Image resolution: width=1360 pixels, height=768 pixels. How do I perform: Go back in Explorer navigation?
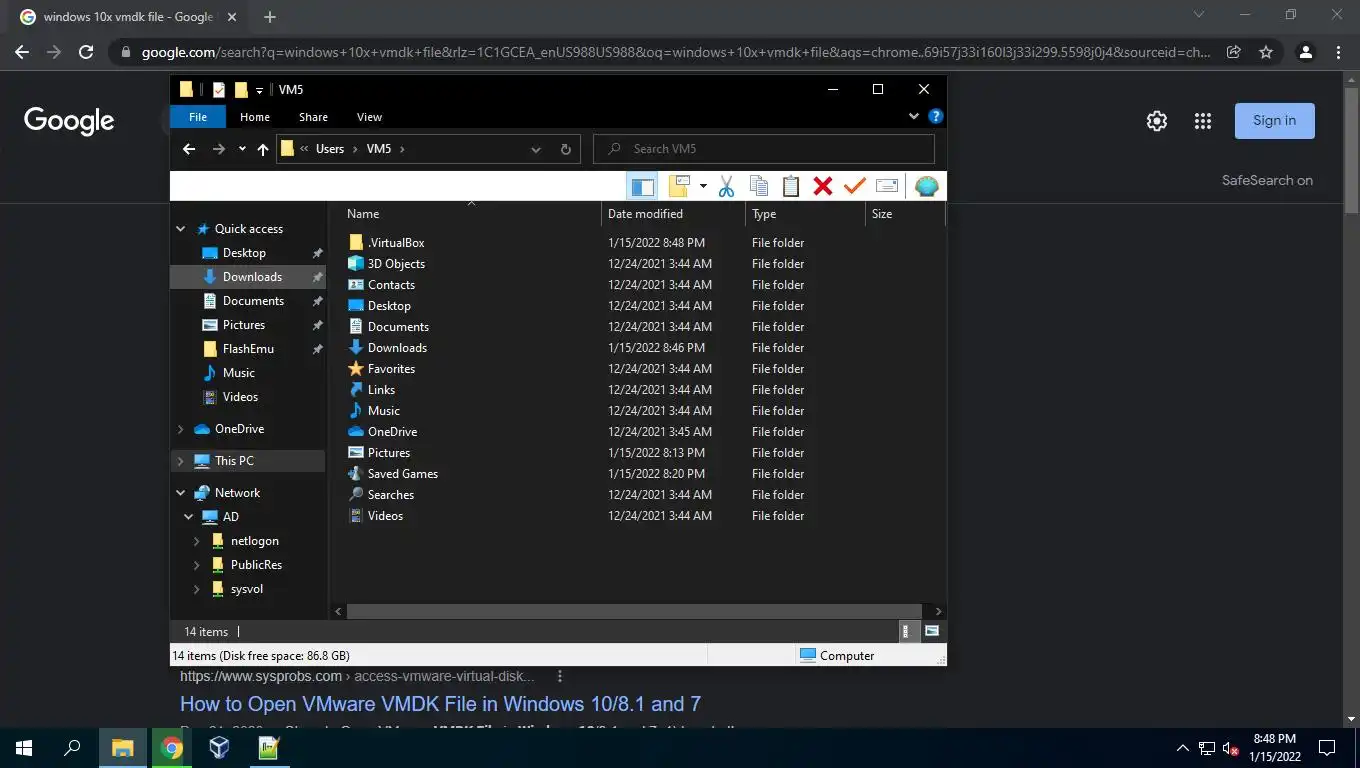[x=189, y=149]
